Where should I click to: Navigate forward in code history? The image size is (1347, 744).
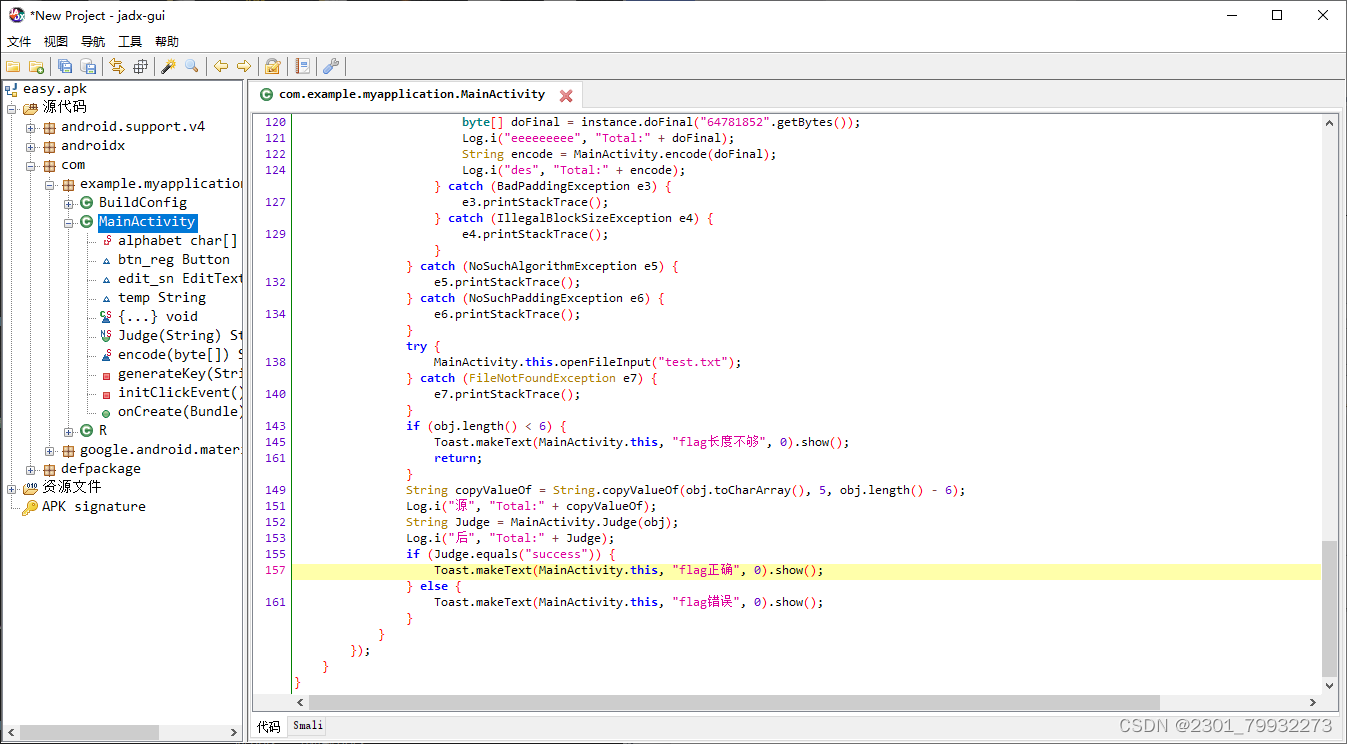tap(245, 66)
